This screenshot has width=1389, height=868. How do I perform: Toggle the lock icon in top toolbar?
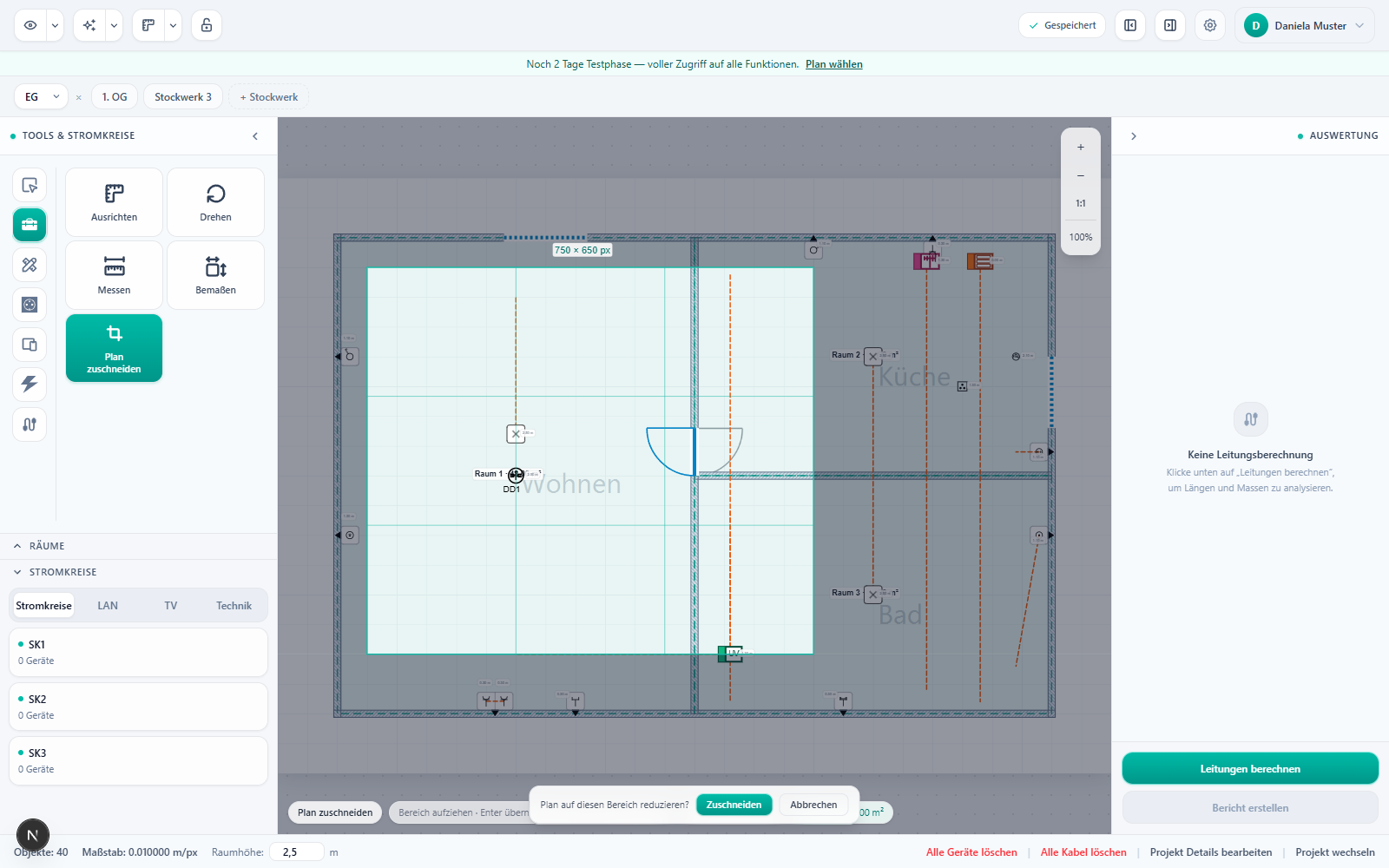pos(207,25)
